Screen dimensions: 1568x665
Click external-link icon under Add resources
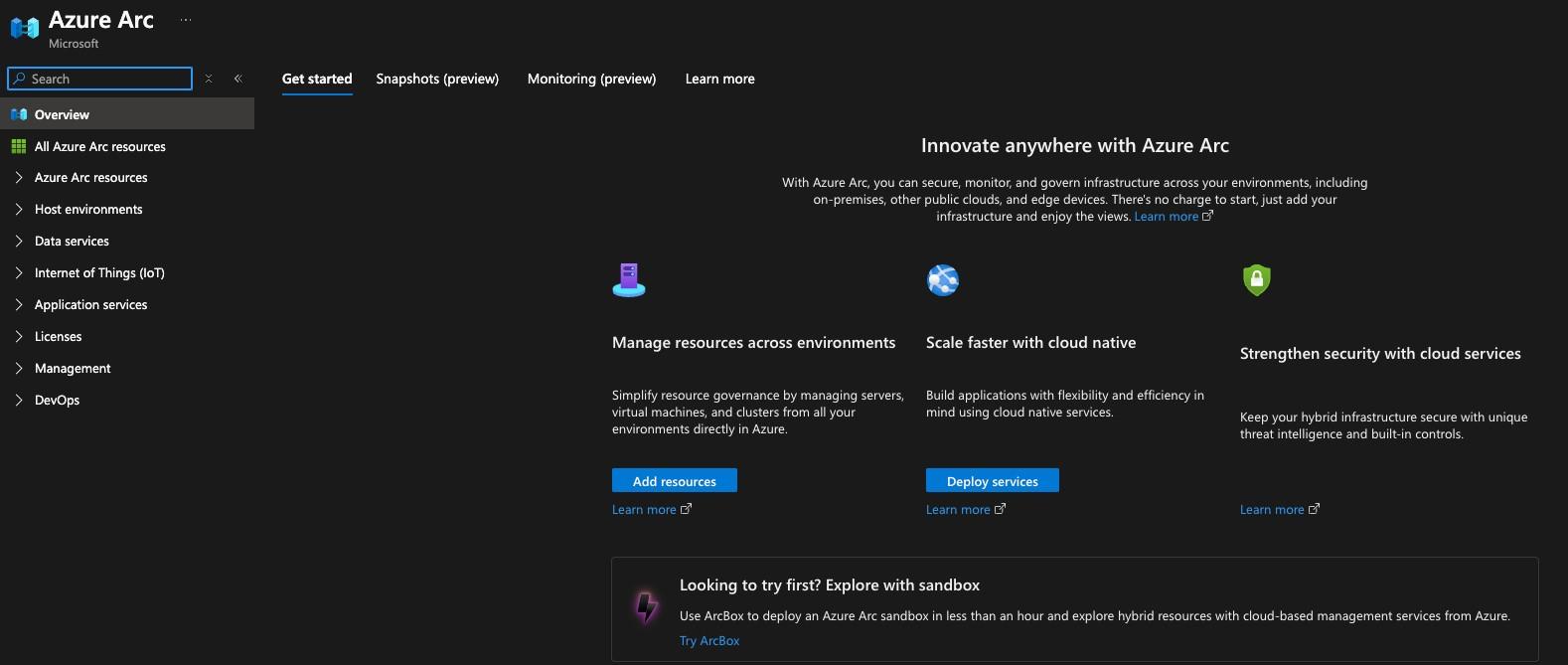(686, 509)
